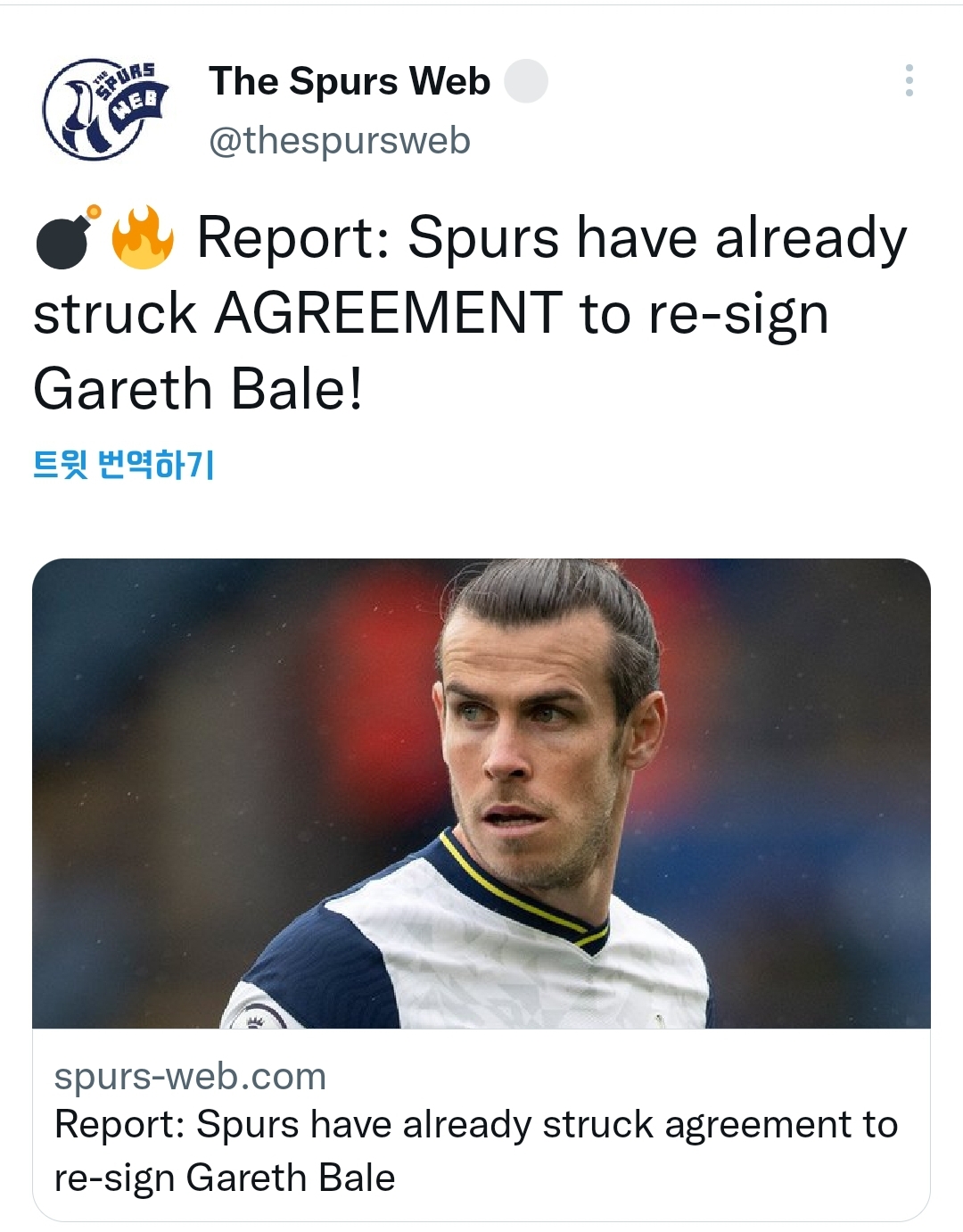Open the three-dot more options menu
Screen dimensions: 963x1232
[909, 80]
